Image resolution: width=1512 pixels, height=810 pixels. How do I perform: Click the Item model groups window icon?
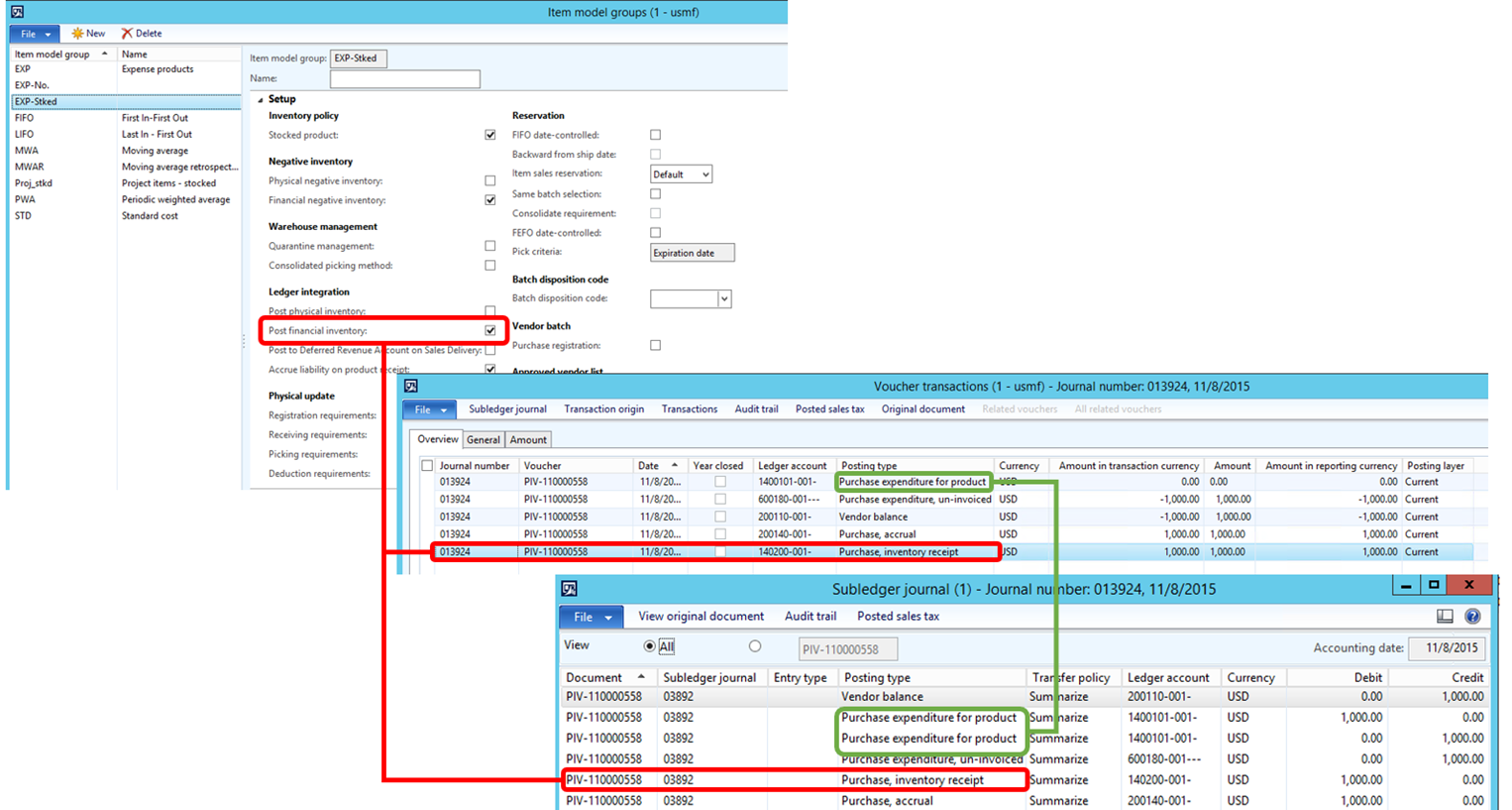tap(17, 12)
